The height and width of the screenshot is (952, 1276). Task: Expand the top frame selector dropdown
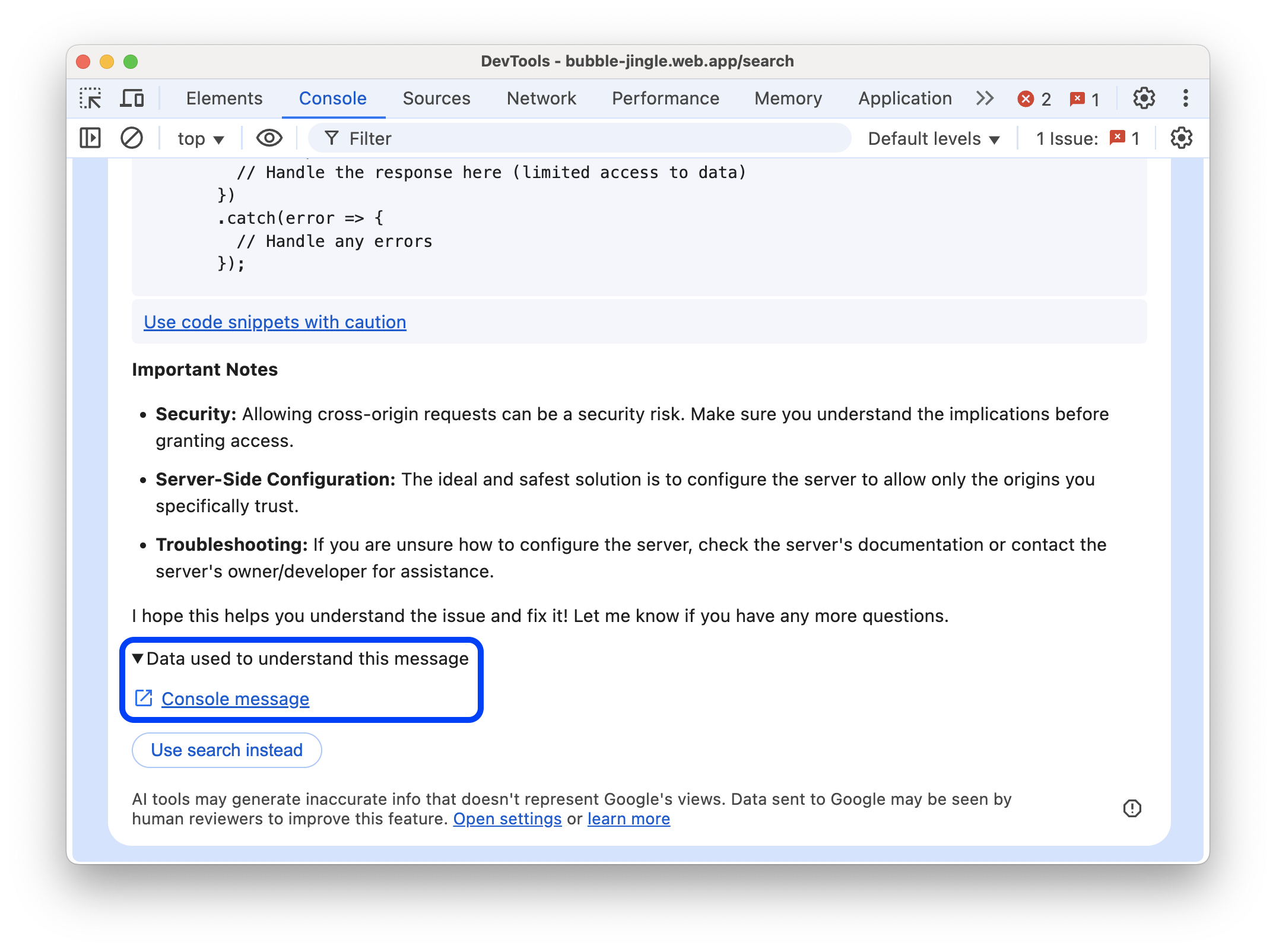click(x=200, y=138)
